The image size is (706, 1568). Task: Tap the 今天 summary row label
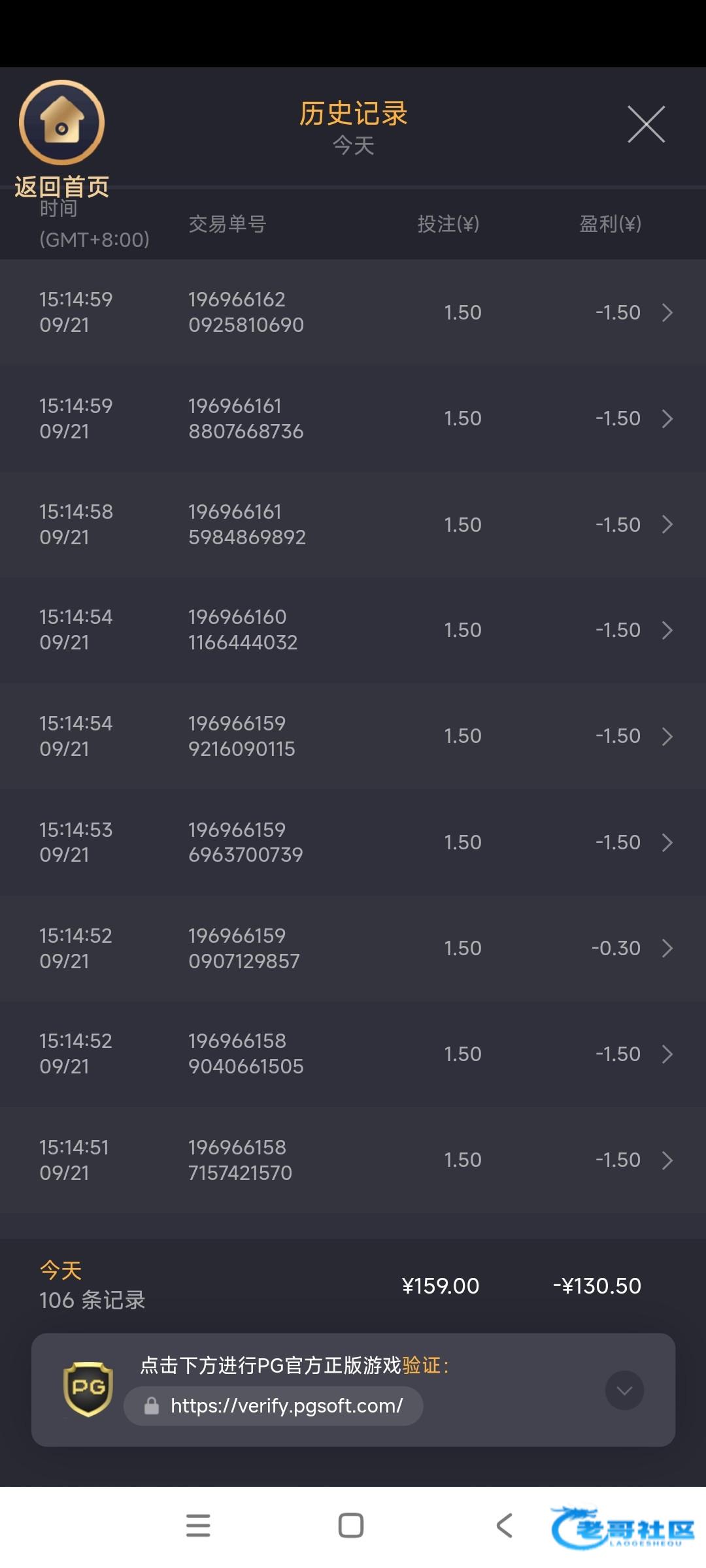61,1271
